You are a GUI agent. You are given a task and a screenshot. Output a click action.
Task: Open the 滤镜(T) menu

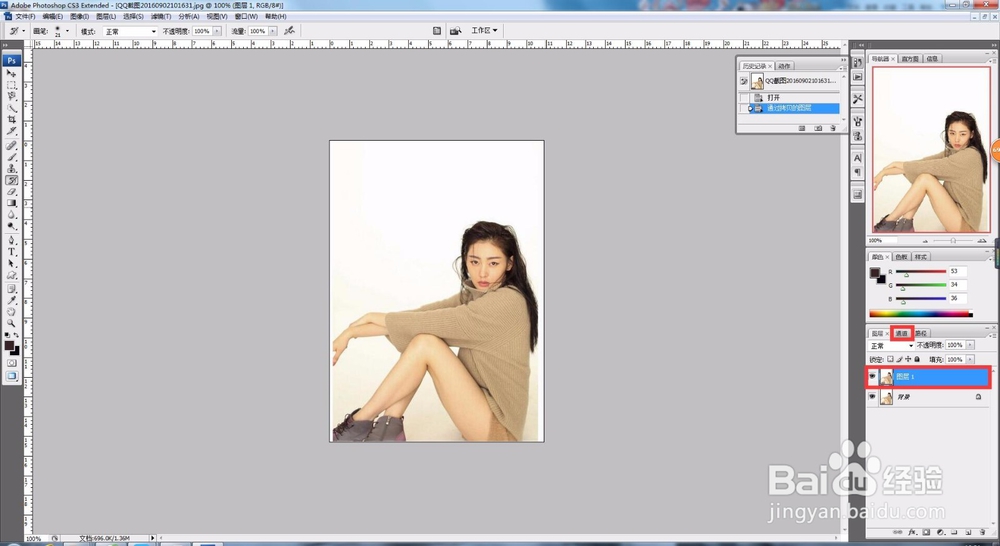pos(161,16)
